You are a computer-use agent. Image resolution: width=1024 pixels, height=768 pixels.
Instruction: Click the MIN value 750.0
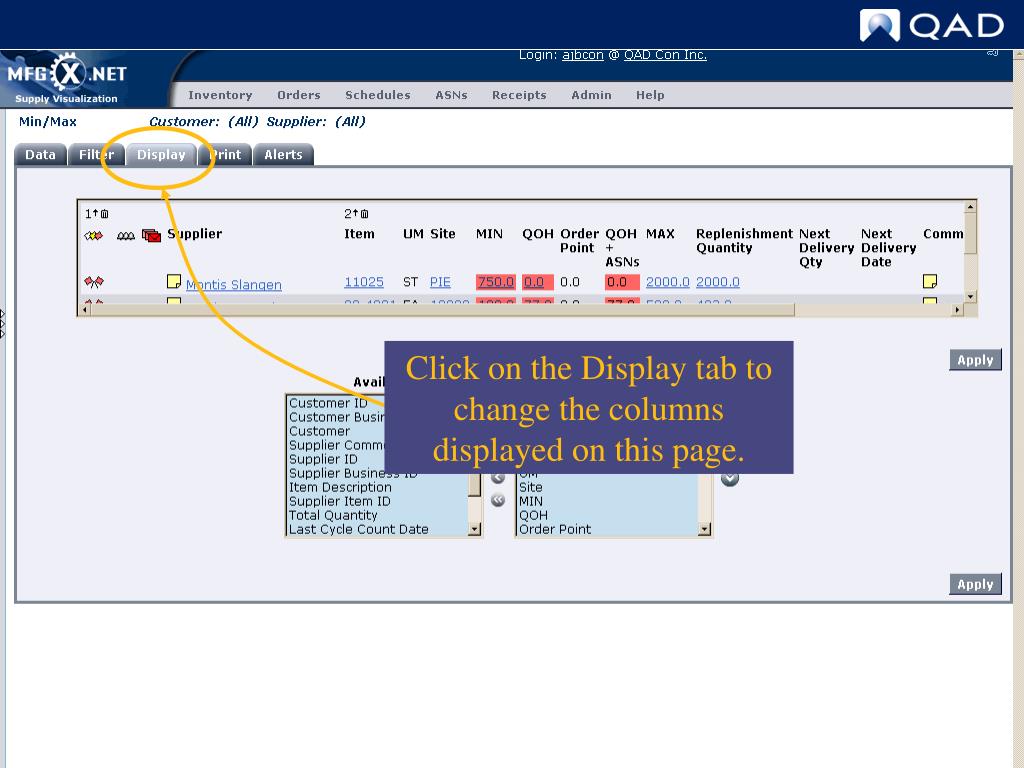tap(496, 282)
